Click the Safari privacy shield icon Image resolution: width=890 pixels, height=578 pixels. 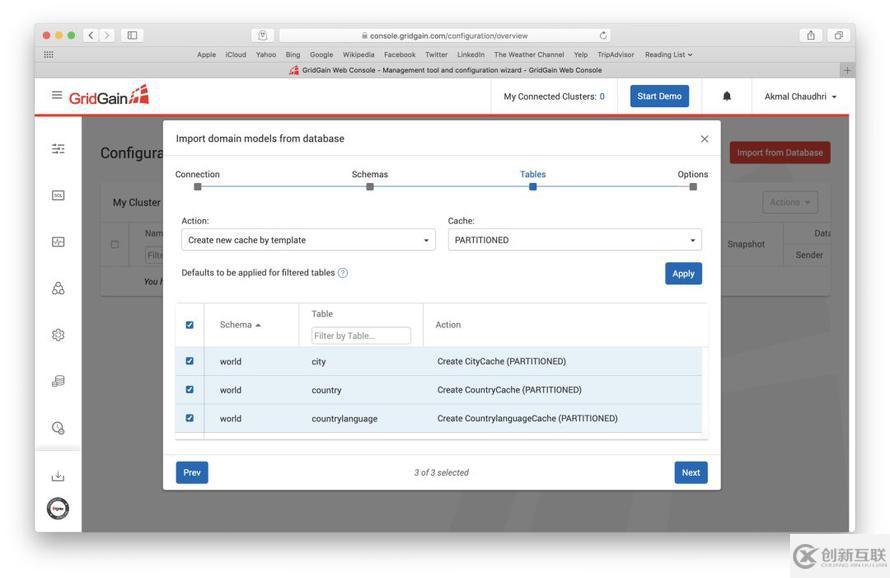[263, 35]
